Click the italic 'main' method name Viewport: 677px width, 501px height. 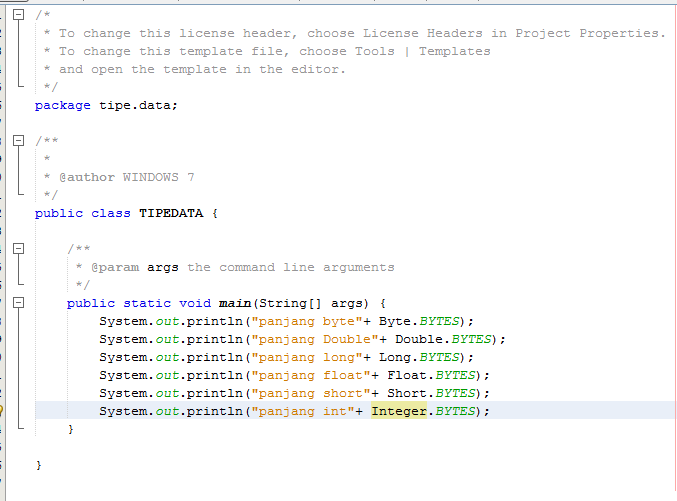tap(235, 303)
